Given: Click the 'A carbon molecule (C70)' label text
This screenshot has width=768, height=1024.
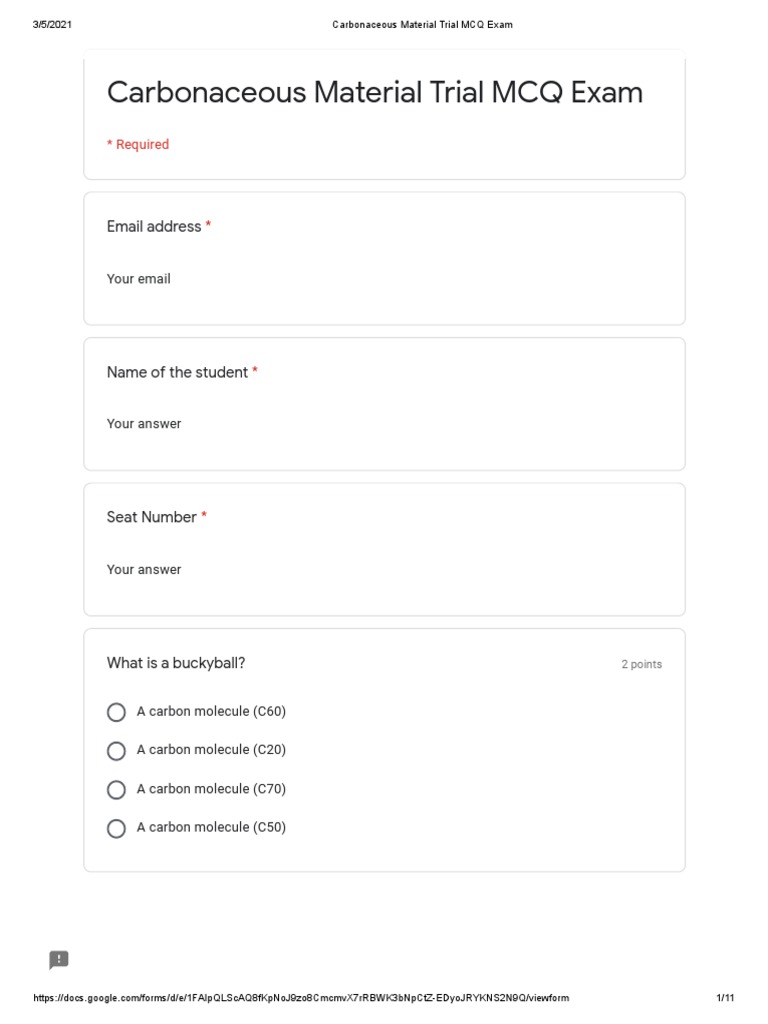Looking at the screenshot, I should coord(211,789).
